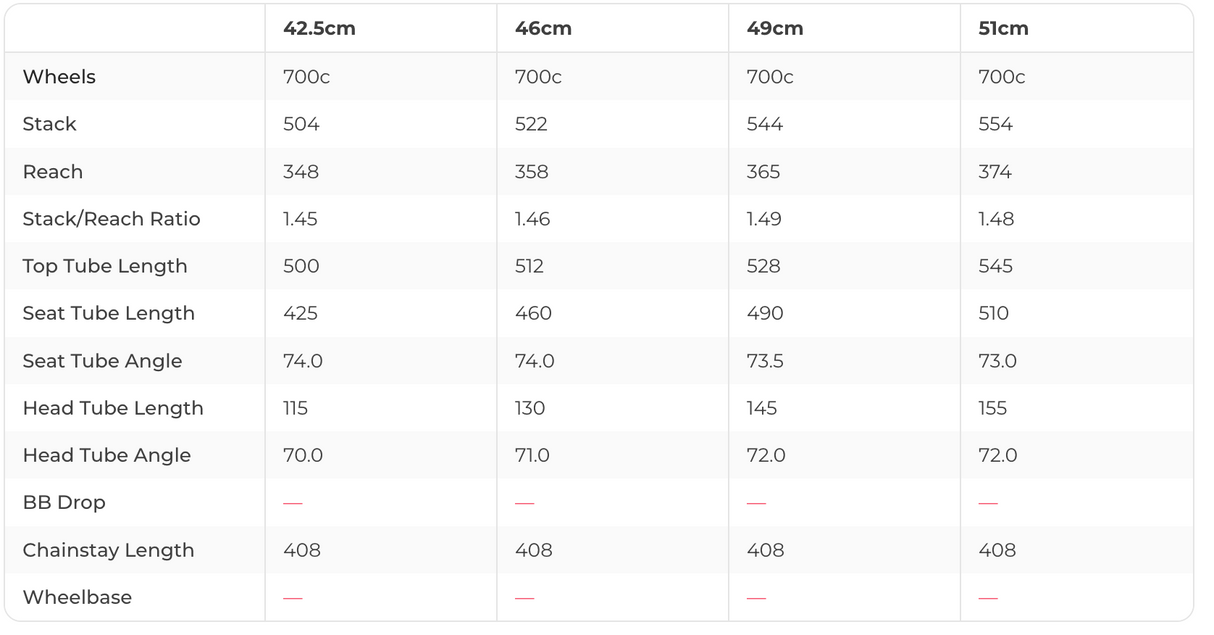Viewport: 1214px width, 635px height.
Task: Select the Reach value 374
Action: 995,172
